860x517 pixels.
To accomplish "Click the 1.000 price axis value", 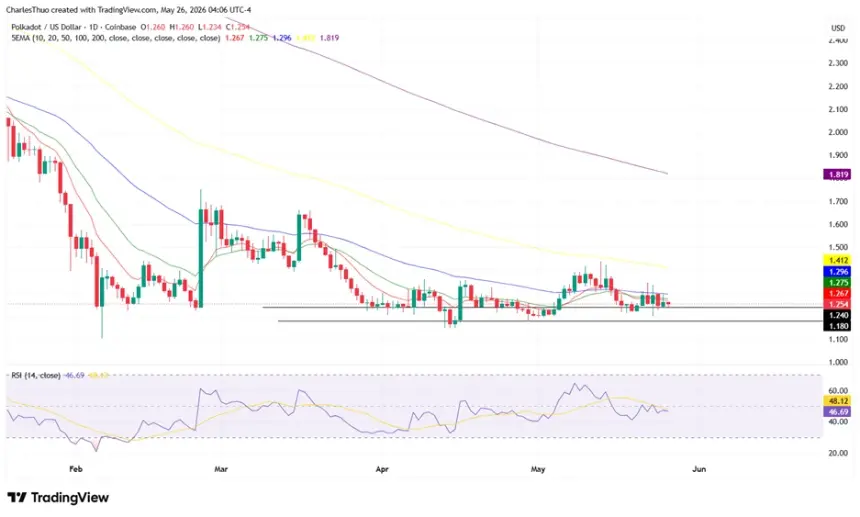I will tap(839, 362).
